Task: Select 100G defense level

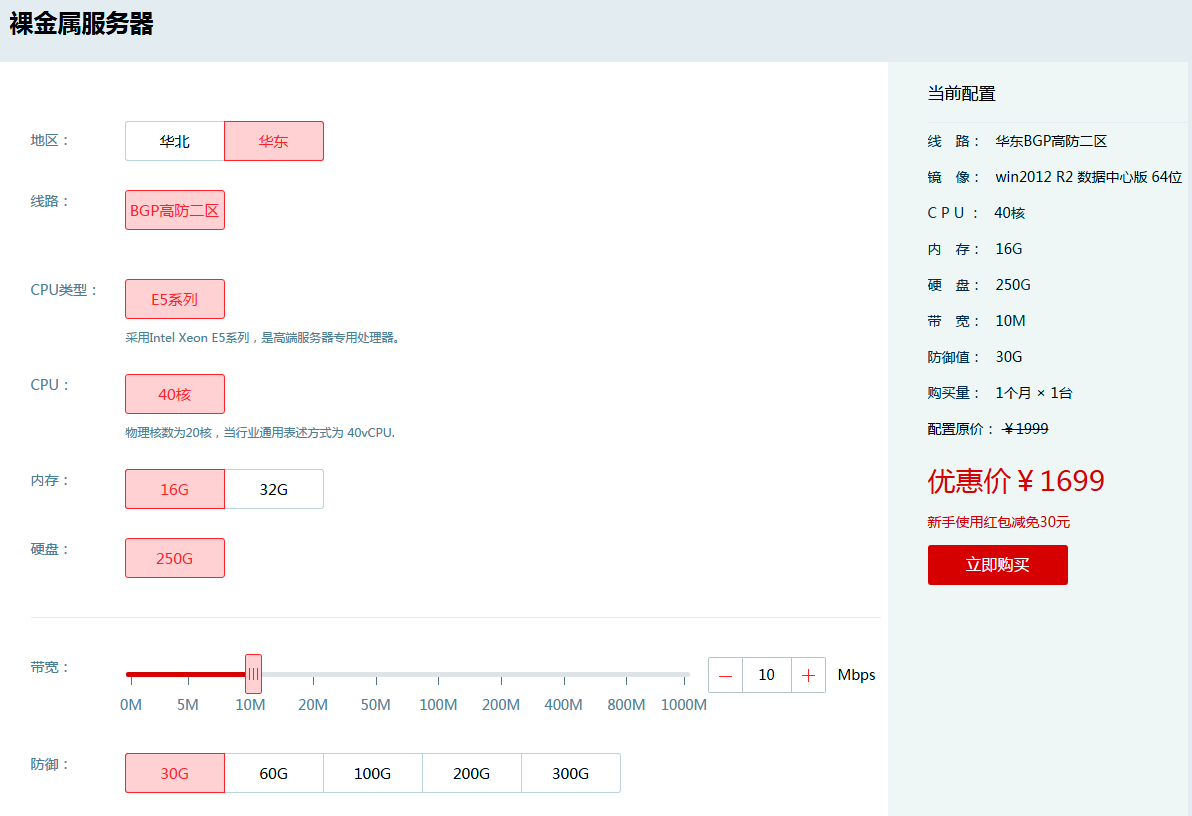Action: pos(373,773)
